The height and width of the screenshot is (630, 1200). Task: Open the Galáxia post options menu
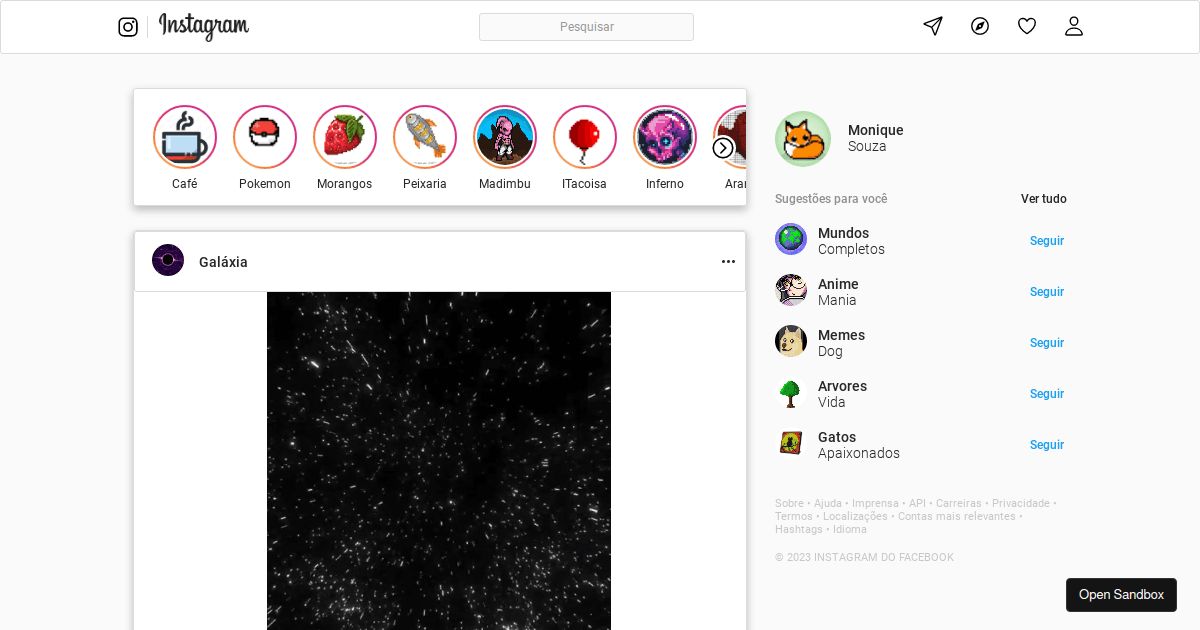[x=727, y=261]
